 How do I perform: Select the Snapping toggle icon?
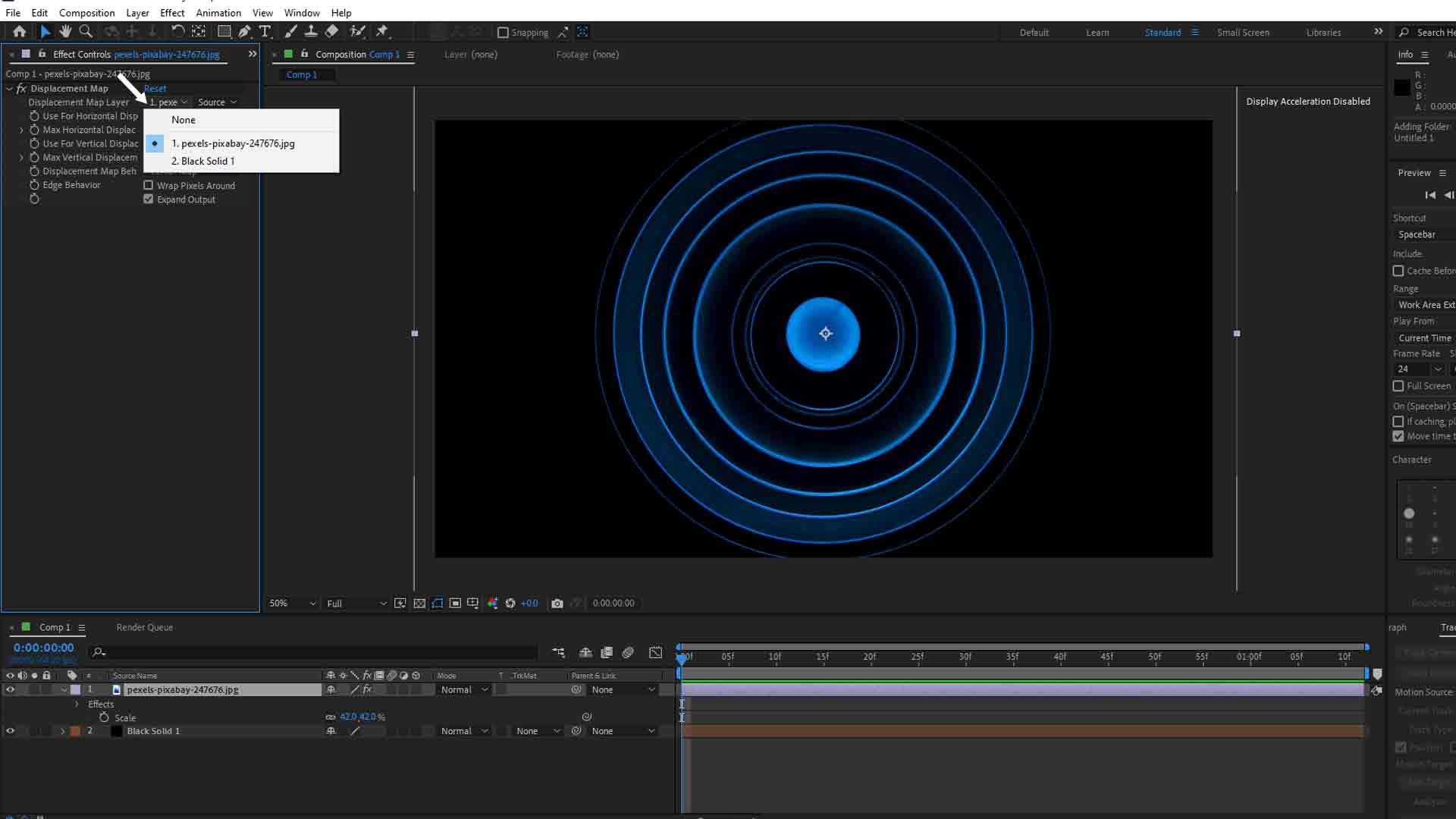(x=504, y=32)
